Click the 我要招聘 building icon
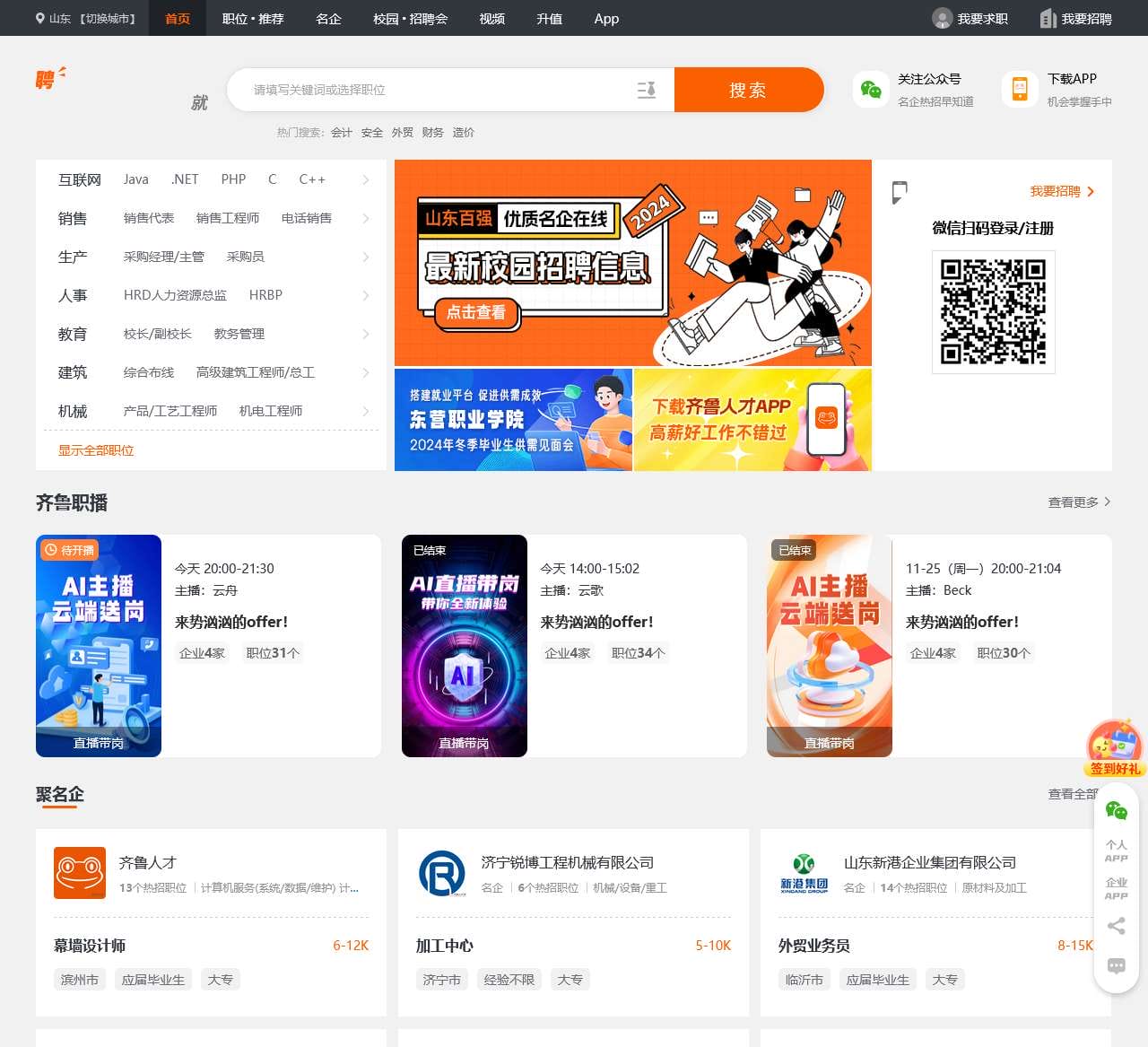 click(x=1048, y=18)
